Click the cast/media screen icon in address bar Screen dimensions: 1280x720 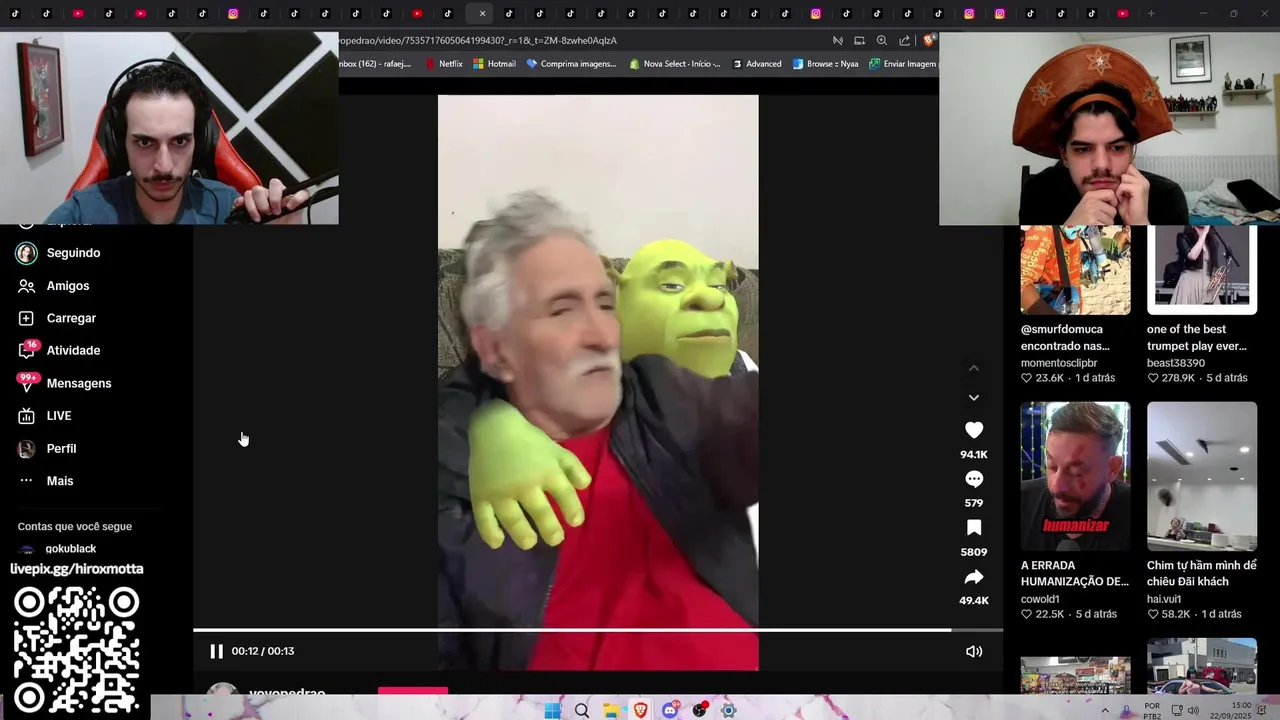point(859,41)
